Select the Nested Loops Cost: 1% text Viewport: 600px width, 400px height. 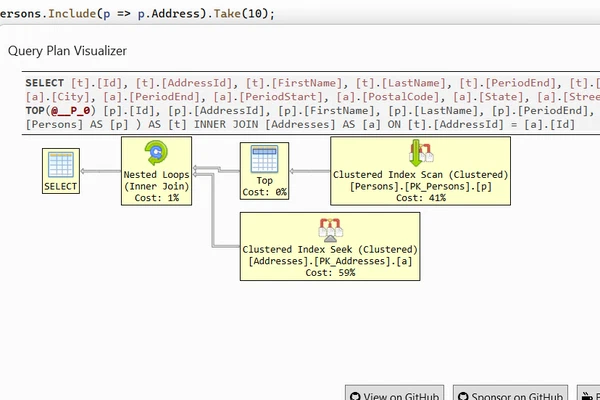click(157, 198)
